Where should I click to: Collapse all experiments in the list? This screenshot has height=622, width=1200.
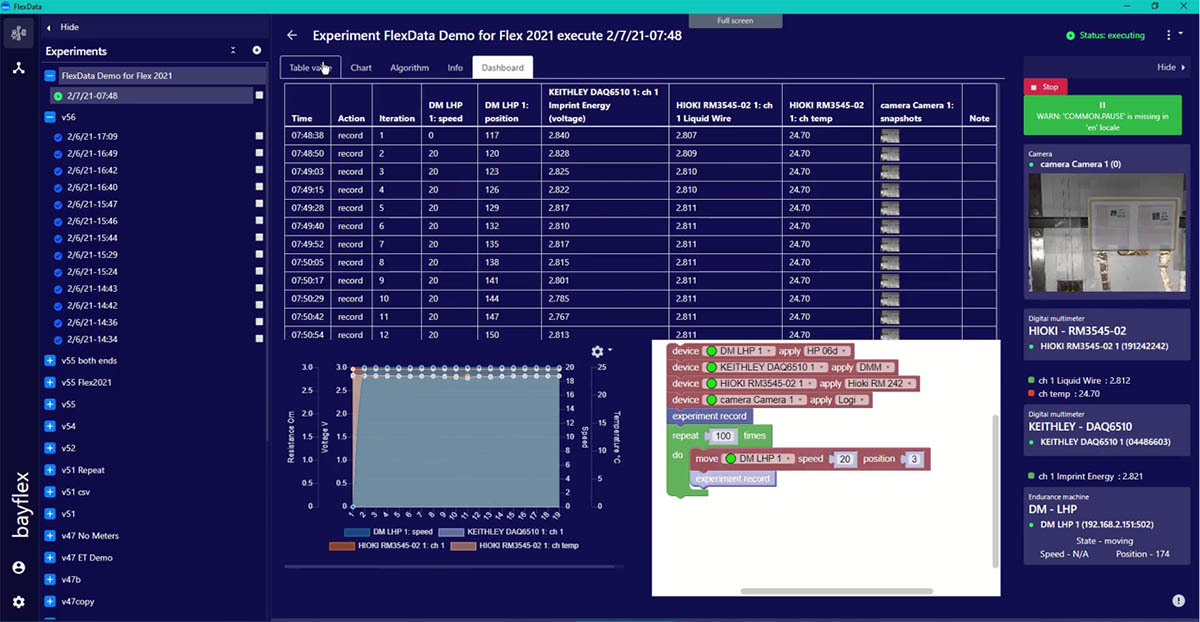click(x=233, y=51)
